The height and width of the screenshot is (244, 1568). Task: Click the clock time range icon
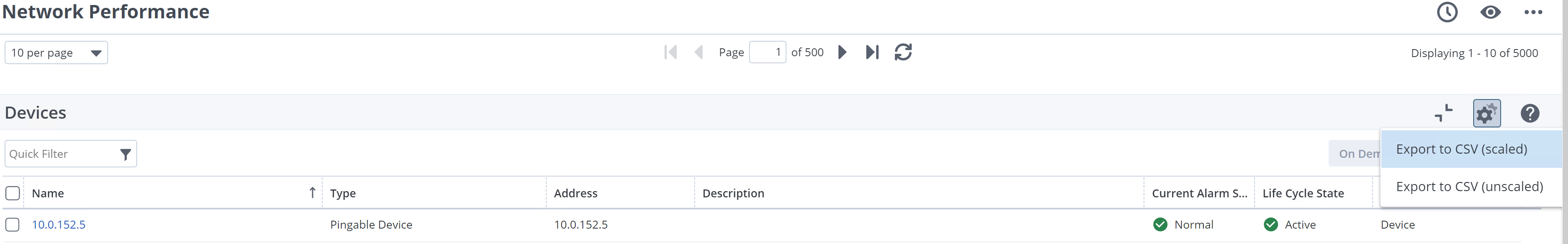1447,12
